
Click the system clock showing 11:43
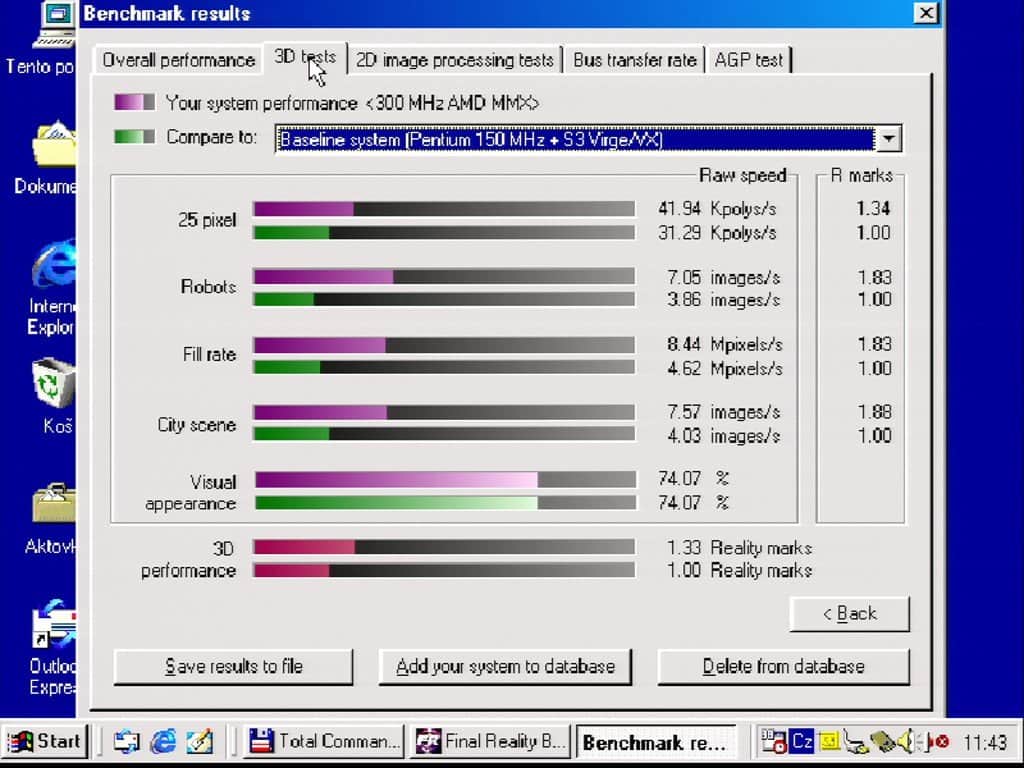point(985,743)
